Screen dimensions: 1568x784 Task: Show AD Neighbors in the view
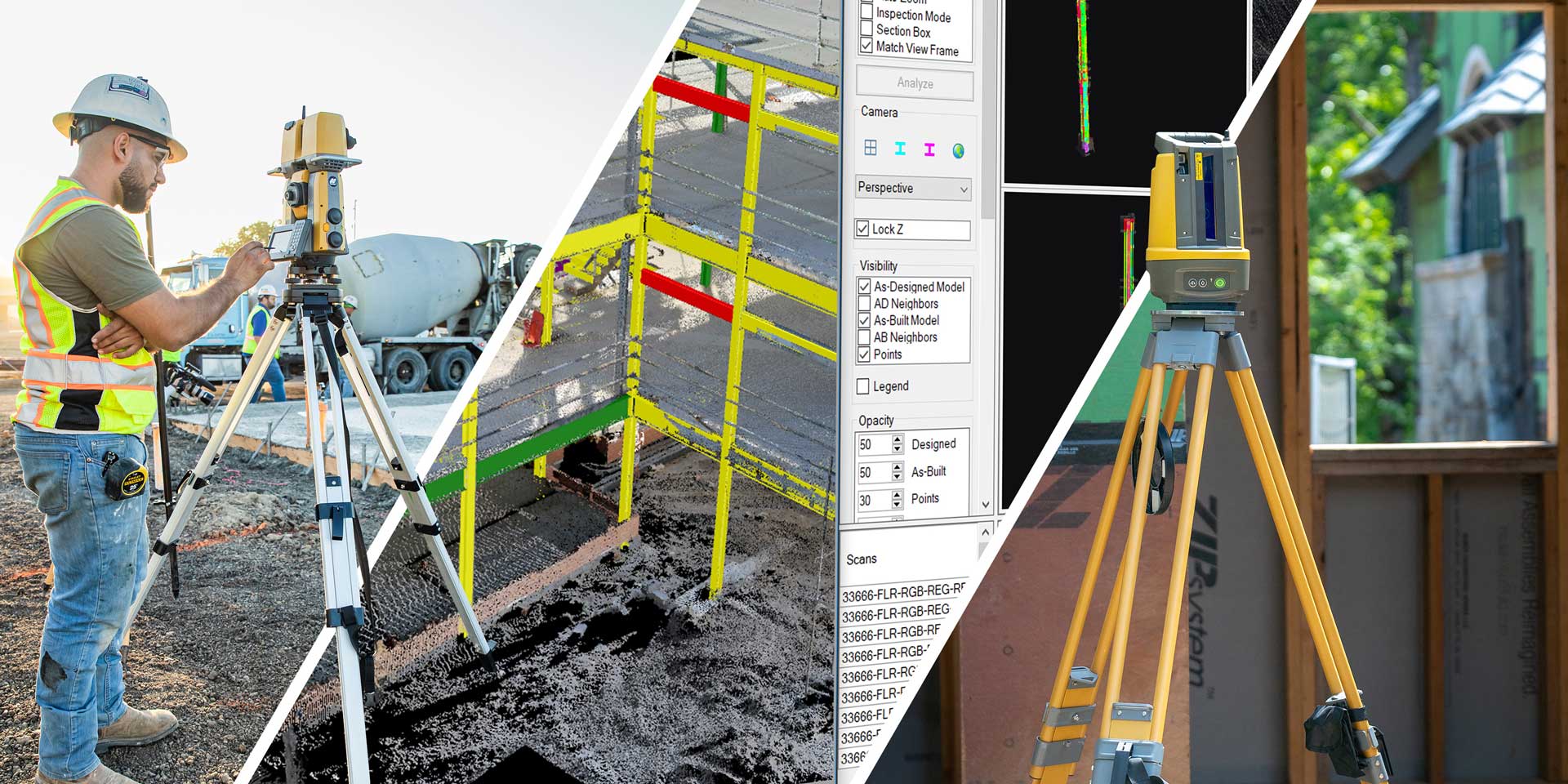[x=864, y=304]
